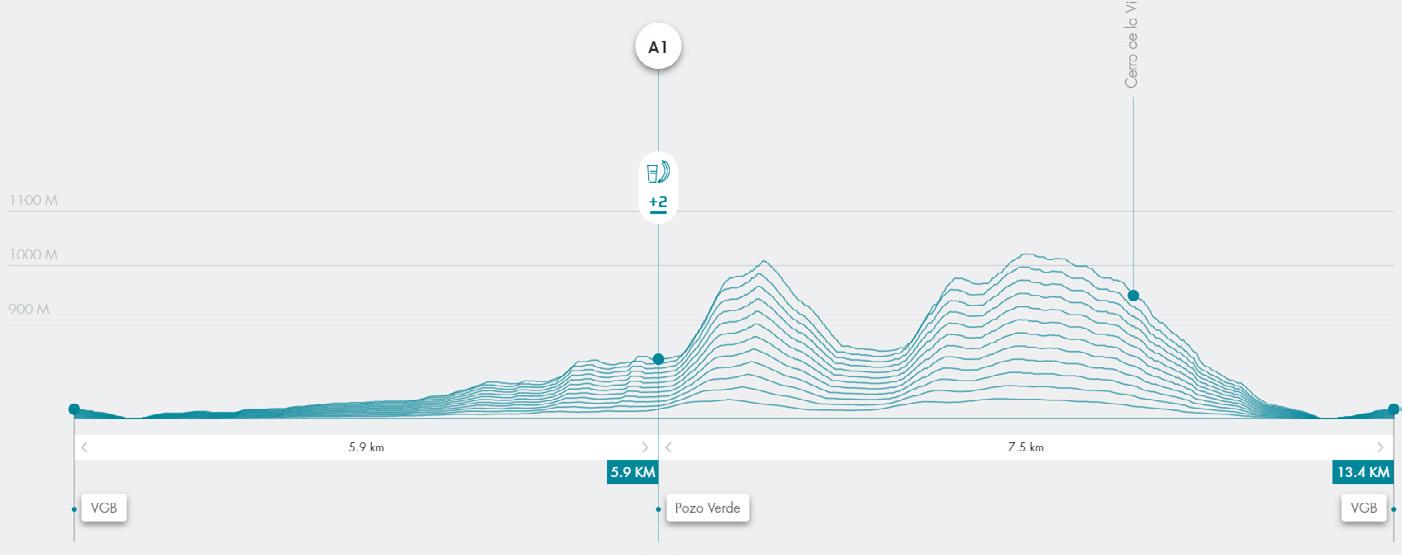Select the drink and banana refreshment icon
Image resolution: width=1402 pixels, height=555 pixels.
click(x=658, y=173)
